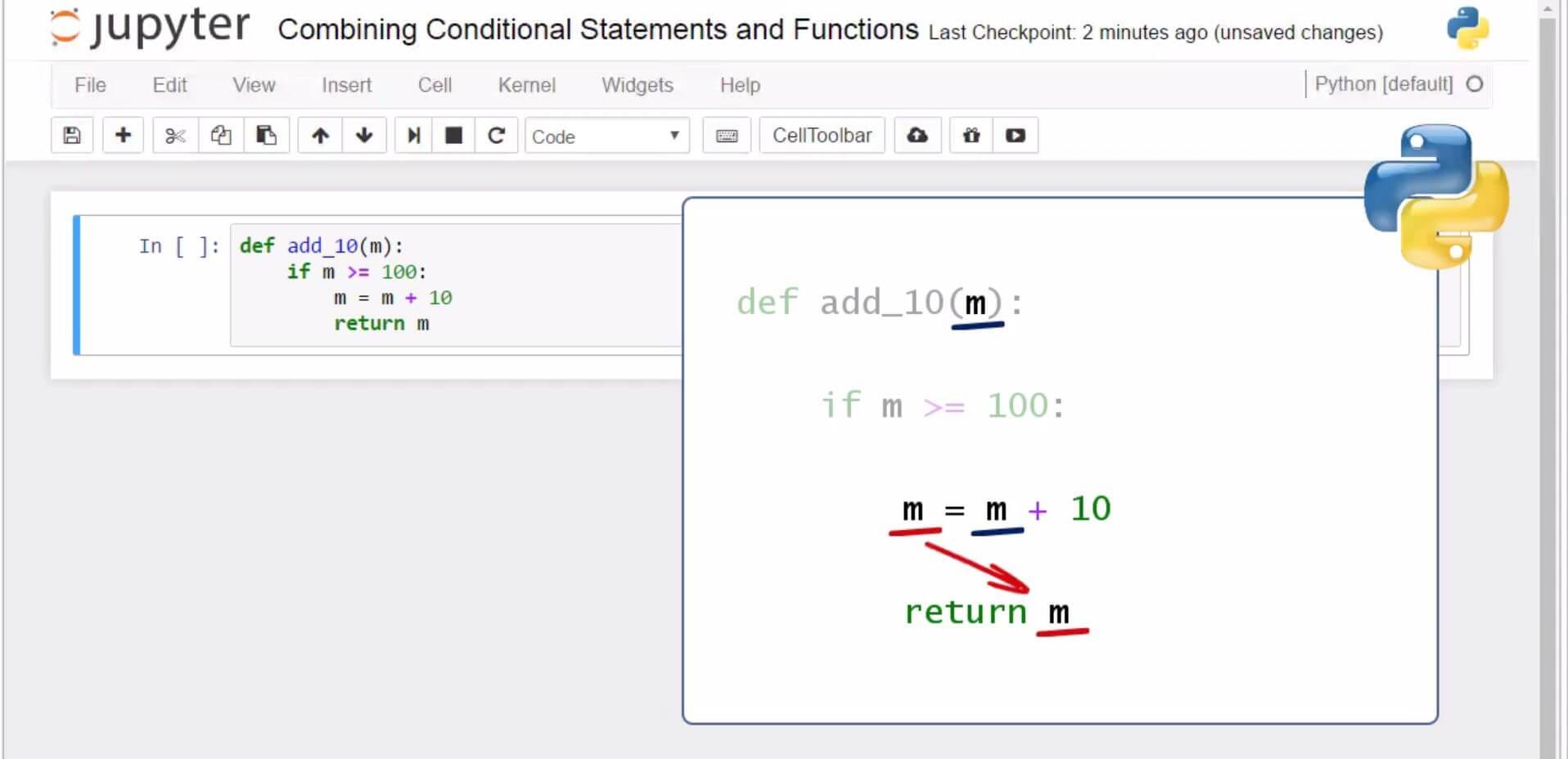
Task: Click the video presentation toolbar icon
Action: click(x=1016, y=136)
